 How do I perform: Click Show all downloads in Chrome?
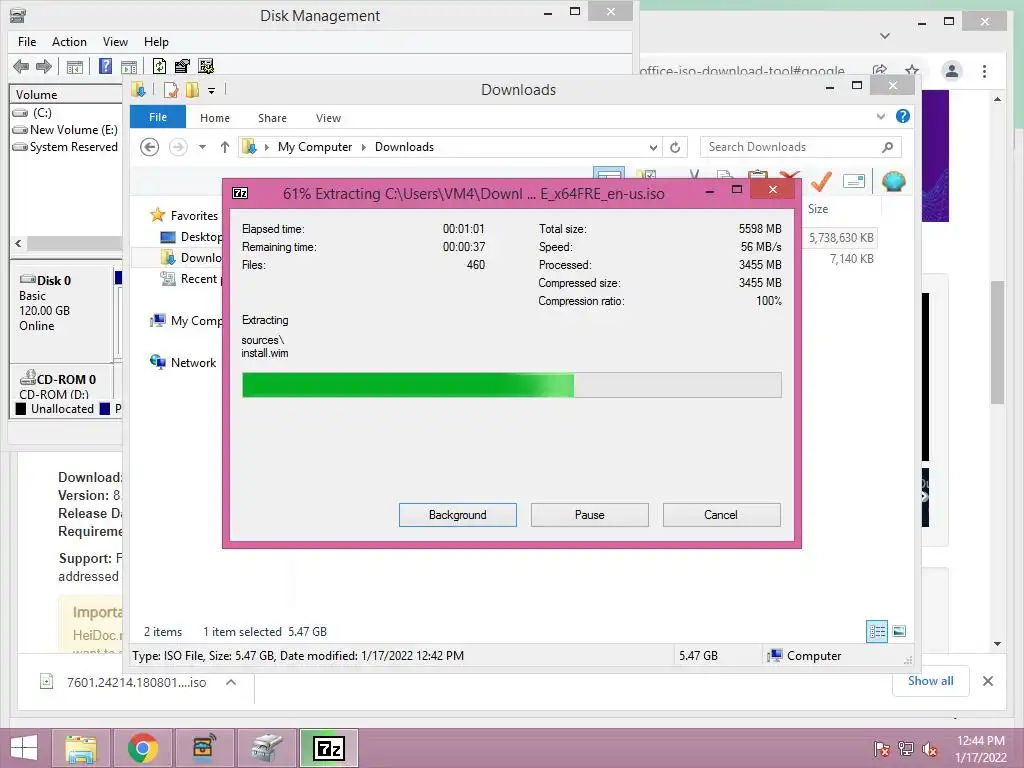click(x=931, y=680)
